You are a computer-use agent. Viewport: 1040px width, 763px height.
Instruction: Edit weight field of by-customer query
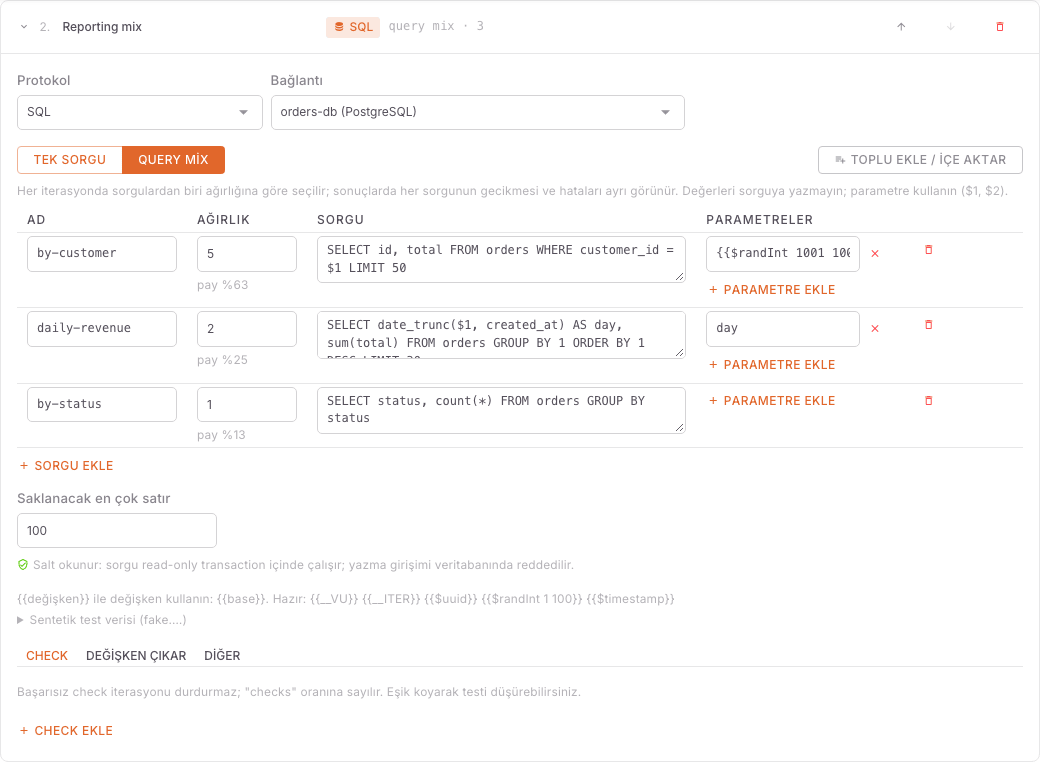click(x=247, y=253)
